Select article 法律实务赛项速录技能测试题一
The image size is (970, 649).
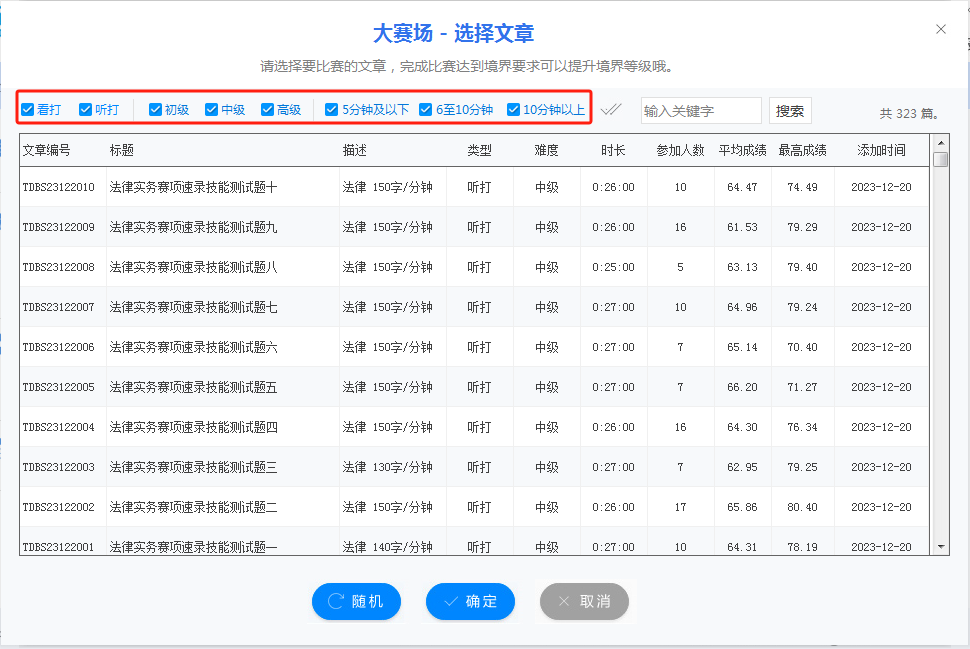click(193, 547)
